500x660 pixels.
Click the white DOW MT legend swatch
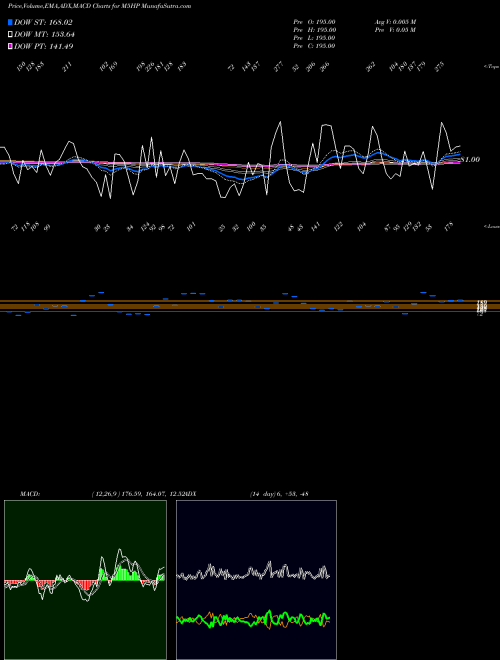(x=10, y=35)
